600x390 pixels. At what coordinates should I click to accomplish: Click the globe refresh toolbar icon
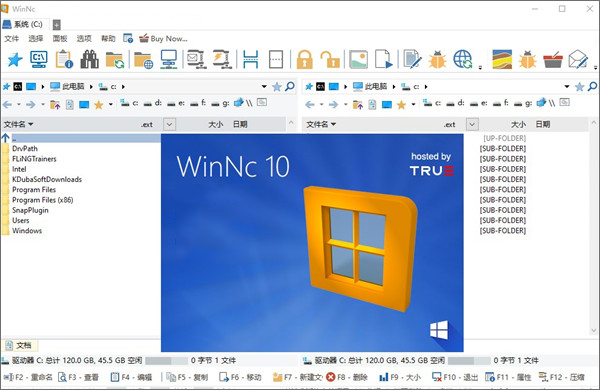click(463, 60)
